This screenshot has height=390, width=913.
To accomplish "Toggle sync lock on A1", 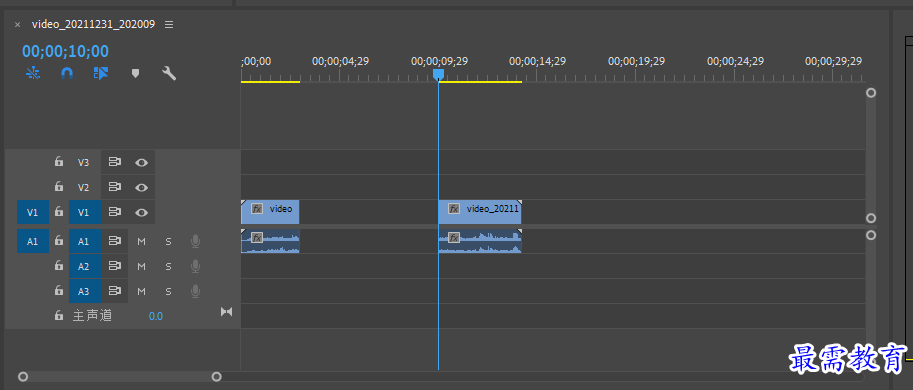I will point(115,241).
